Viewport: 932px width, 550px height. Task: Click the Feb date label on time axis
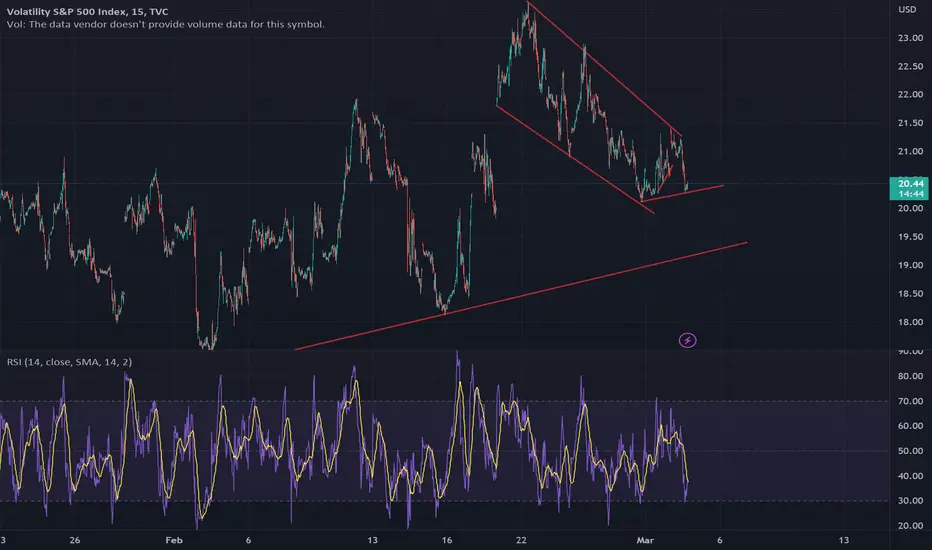(x=174, y=540)
